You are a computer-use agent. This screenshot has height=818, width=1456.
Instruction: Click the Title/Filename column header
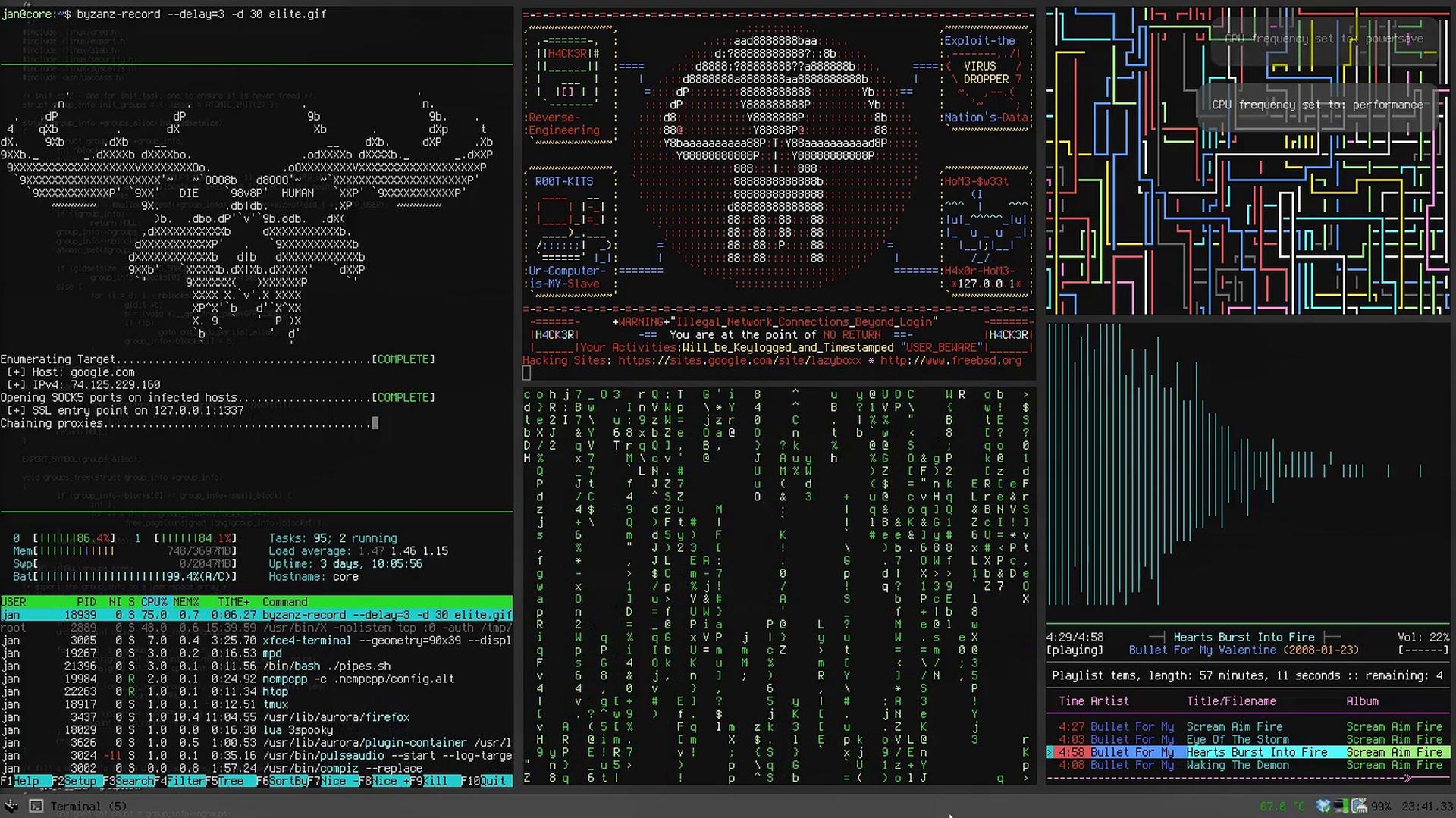[x=1232, y=701]
